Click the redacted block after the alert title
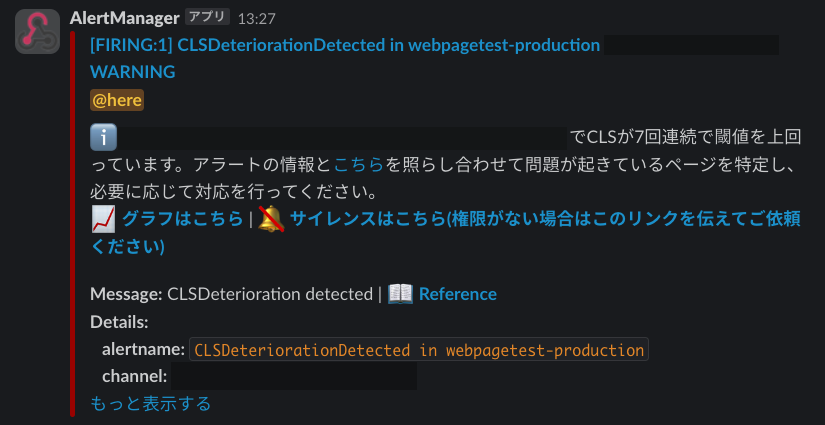The image size is (825, 425). coord(691,45)
